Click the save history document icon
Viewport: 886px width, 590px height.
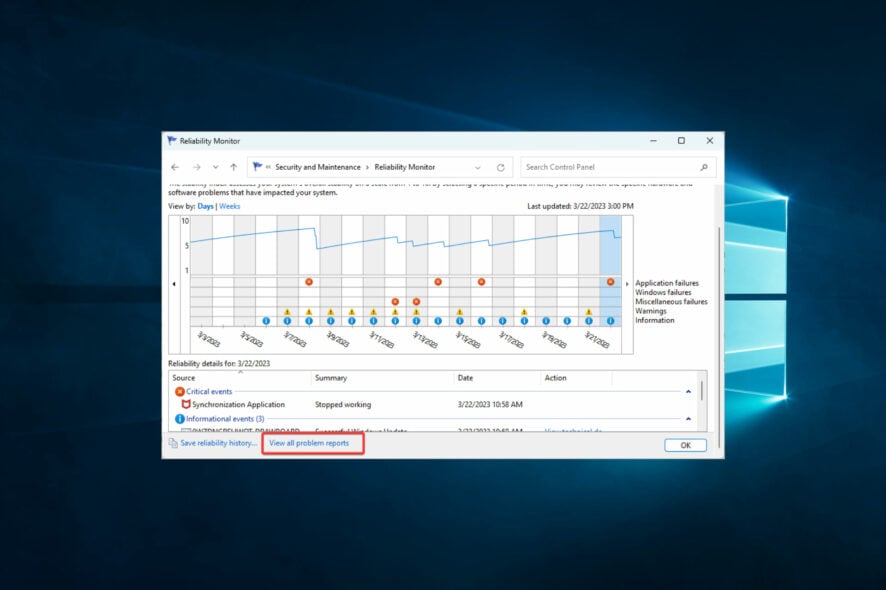[x=173, y=443]
